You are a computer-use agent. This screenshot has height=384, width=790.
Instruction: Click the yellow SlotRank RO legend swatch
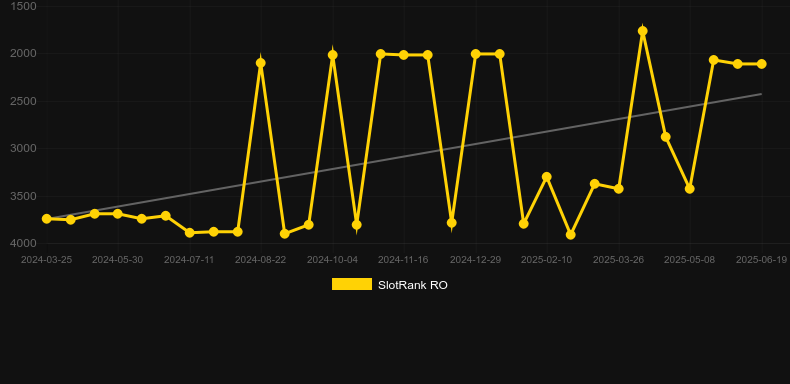(352, 284)
